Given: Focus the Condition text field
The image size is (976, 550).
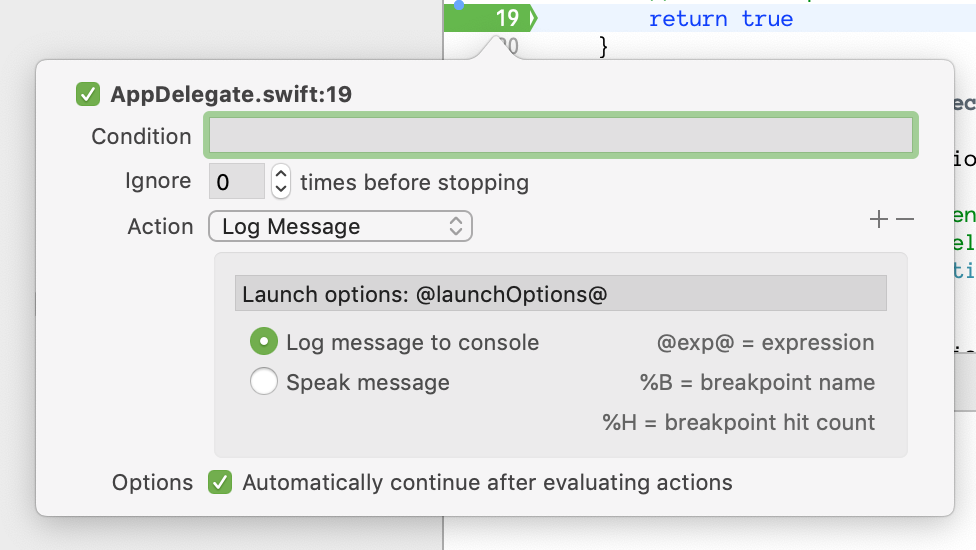Looking at the screenshot, I should point(560,135).
